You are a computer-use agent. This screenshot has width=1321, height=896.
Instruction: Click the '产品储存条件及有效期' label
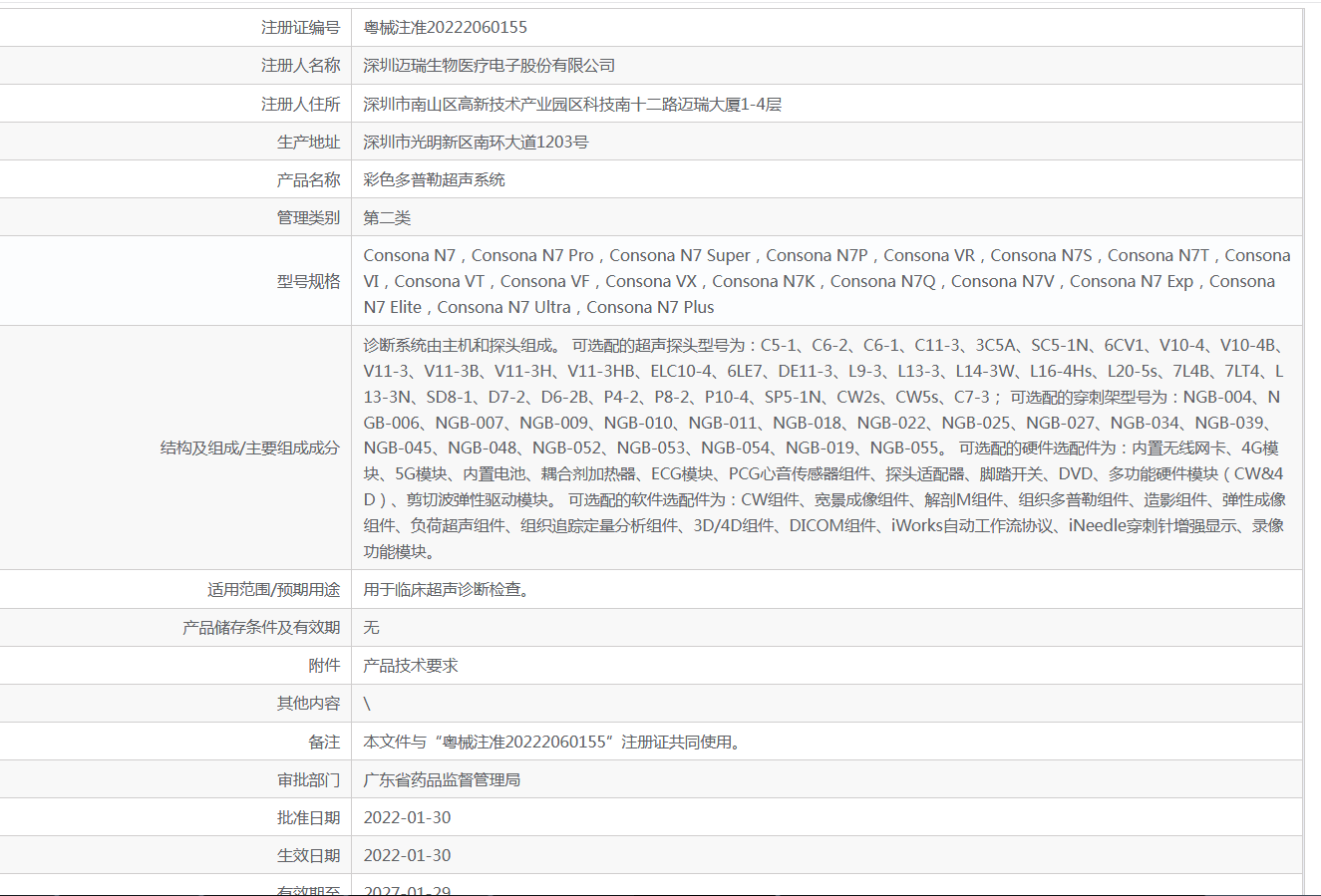(261, 628)
